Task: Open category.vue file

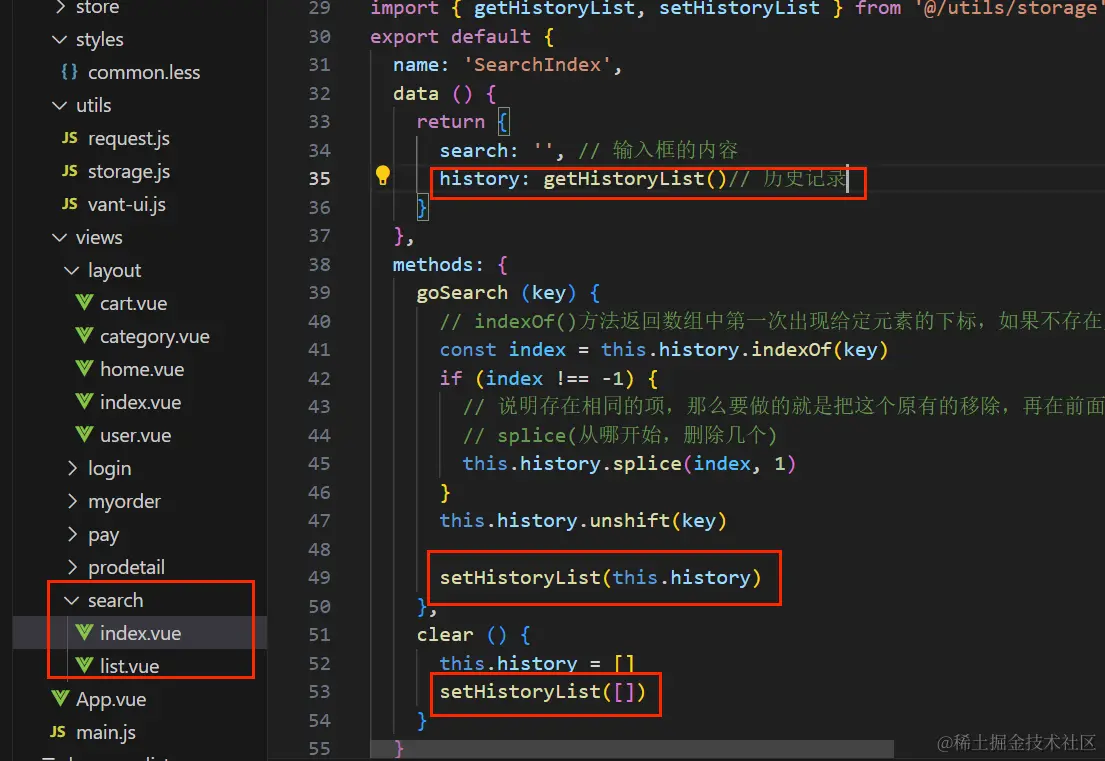Action: click(154, 337)
